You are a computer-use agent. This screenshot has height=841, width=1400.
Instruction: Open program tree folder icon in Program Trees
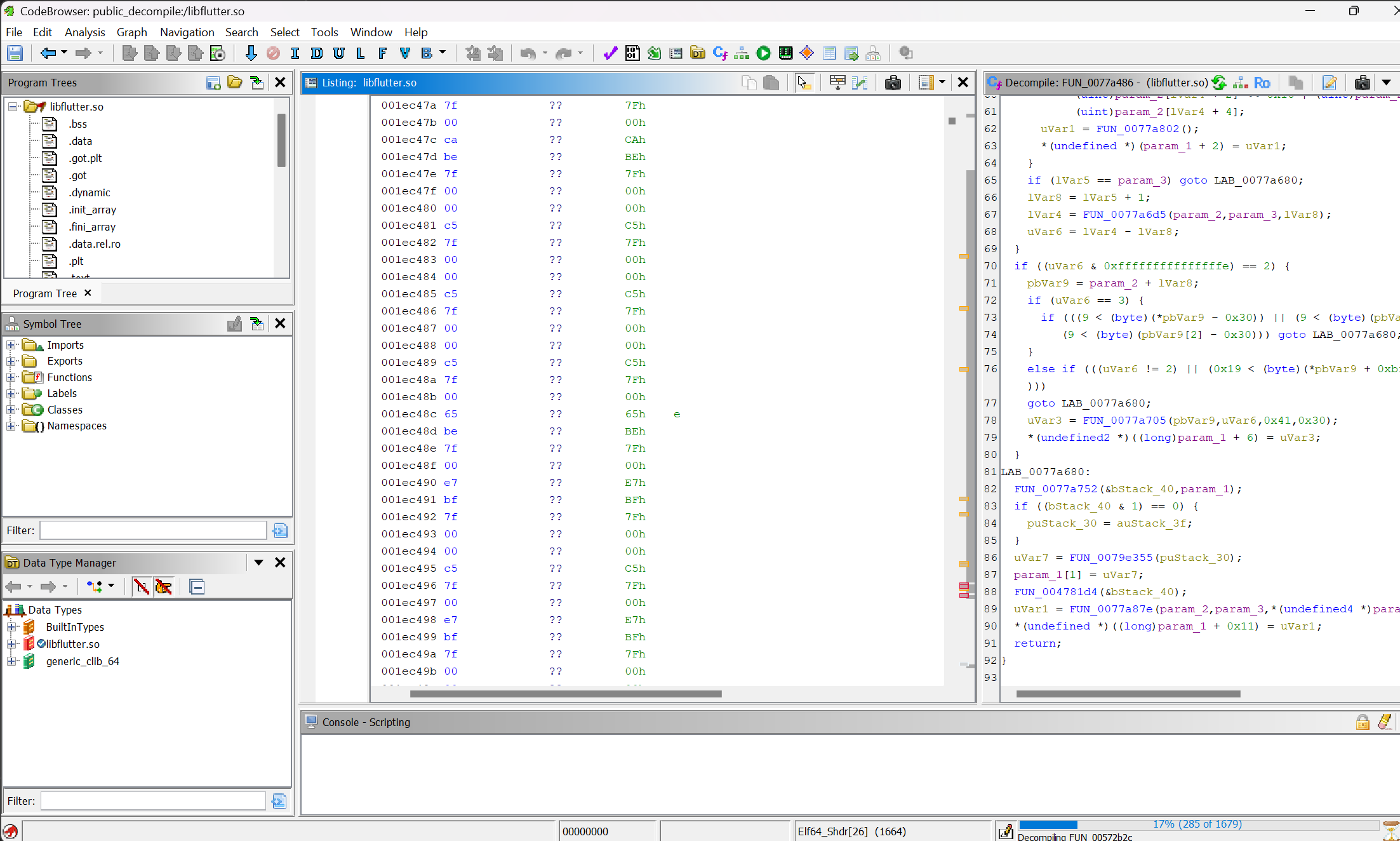235,83
